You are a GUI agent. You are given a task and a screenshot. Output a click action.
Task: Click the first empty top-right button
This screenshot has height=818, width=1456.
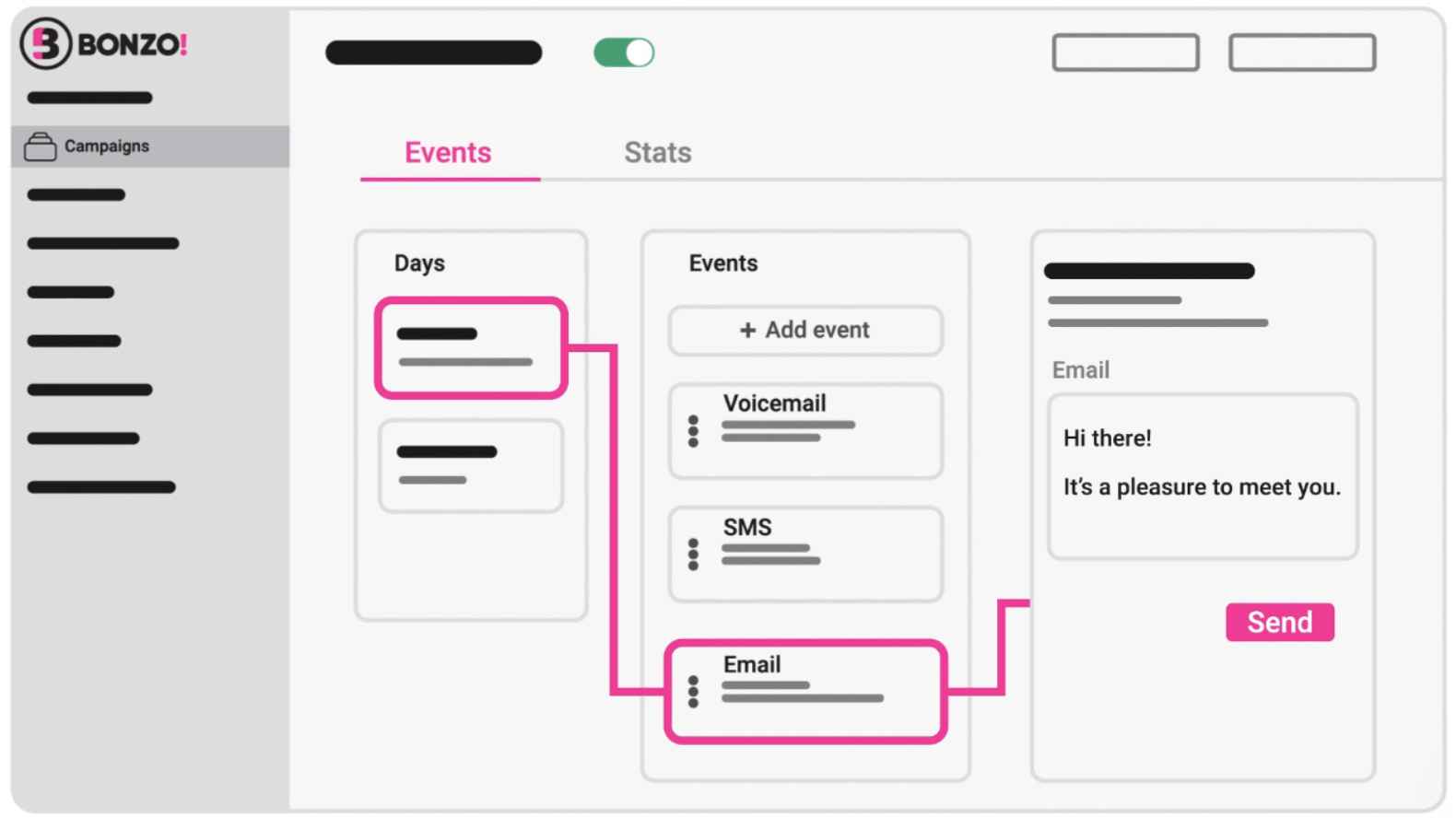pyautogui.click(x=1125, y=53)
